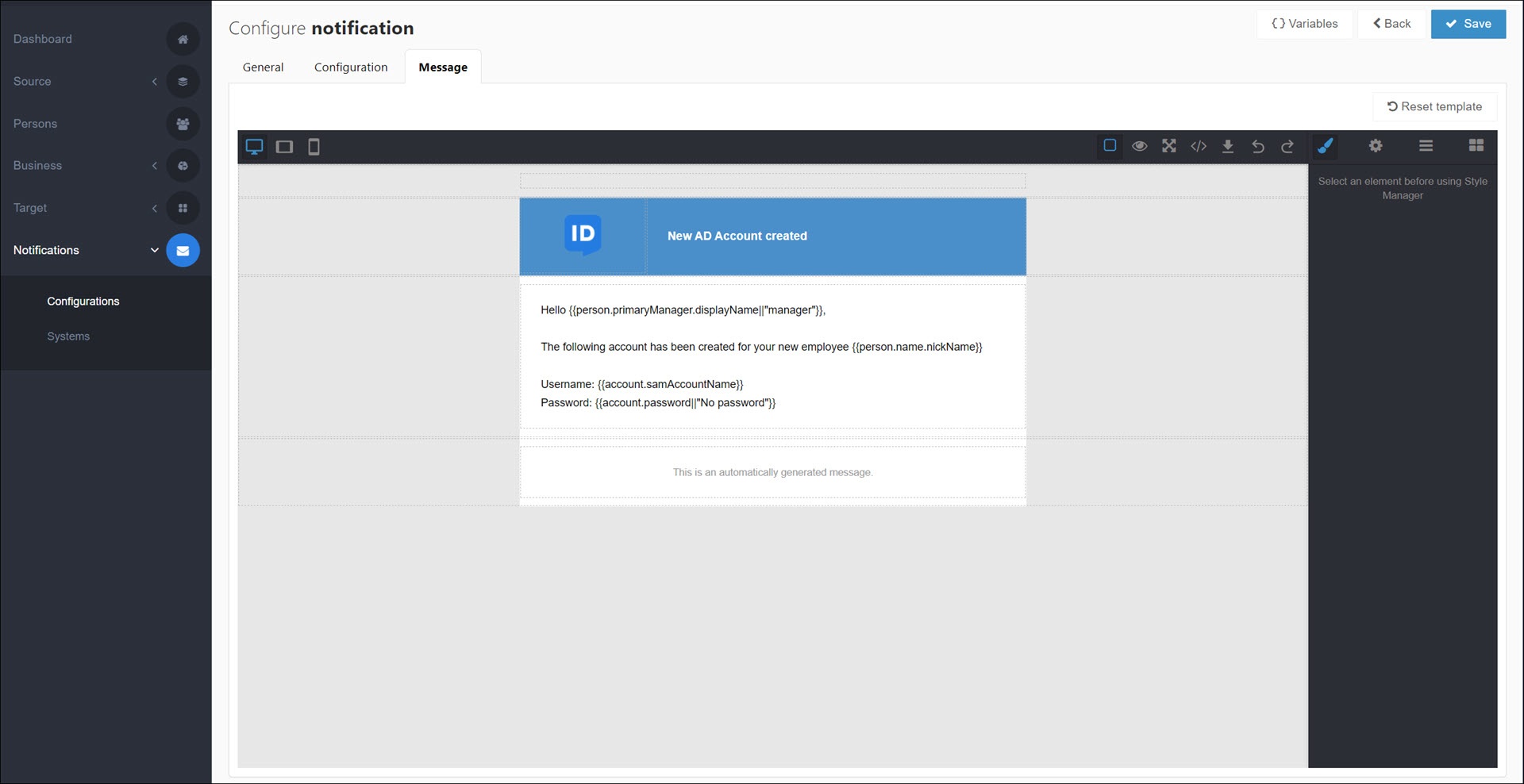This screenshot has width=1524, height=784.
Task: Click the import template download icon
Action: tap(1228, 146)
